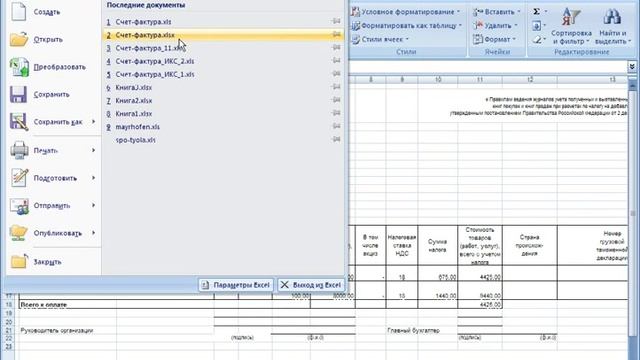
Task: Pin Счет-фактура.xls in recent list
Action: (336, 21)
